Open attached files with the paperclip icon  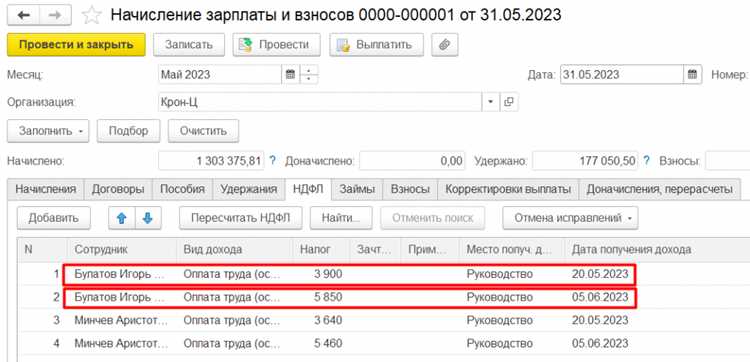click(x=445, y=45)
